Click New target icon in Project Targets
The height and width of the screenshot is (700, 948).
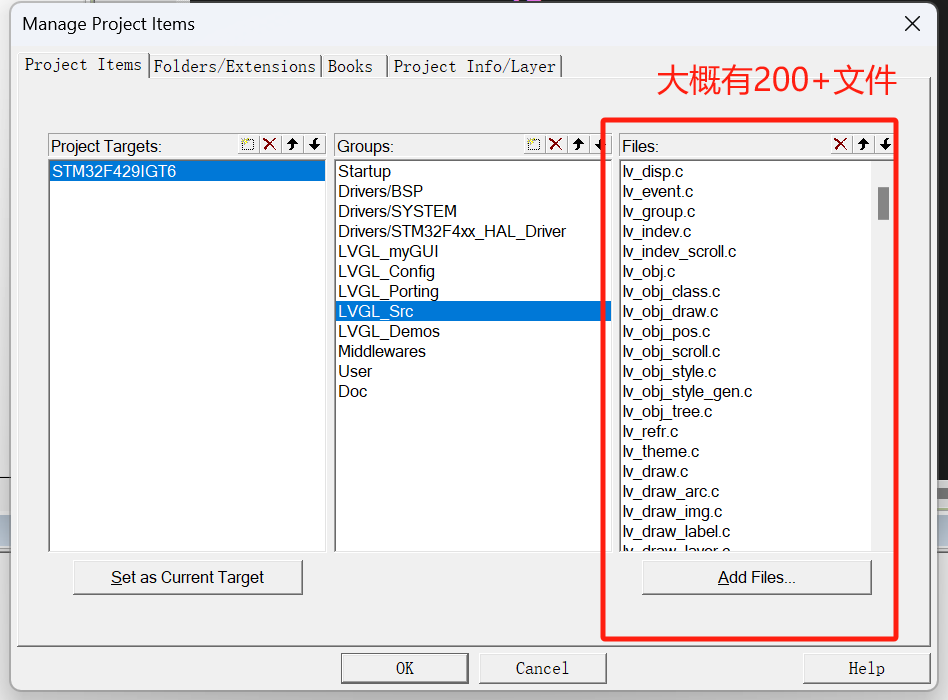(248, 145)
